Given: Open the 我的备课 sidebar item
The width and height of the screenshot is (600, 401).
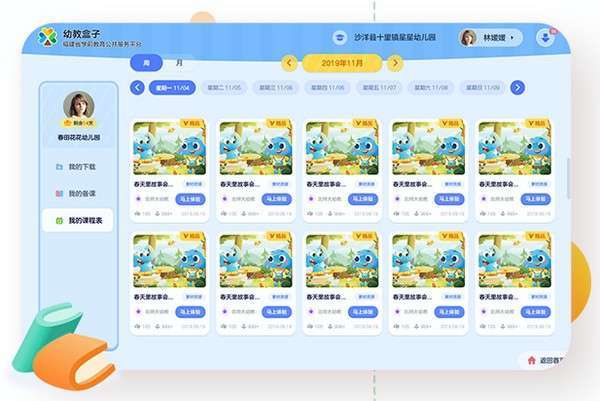Looking at the screenshot, I should 78,194.
